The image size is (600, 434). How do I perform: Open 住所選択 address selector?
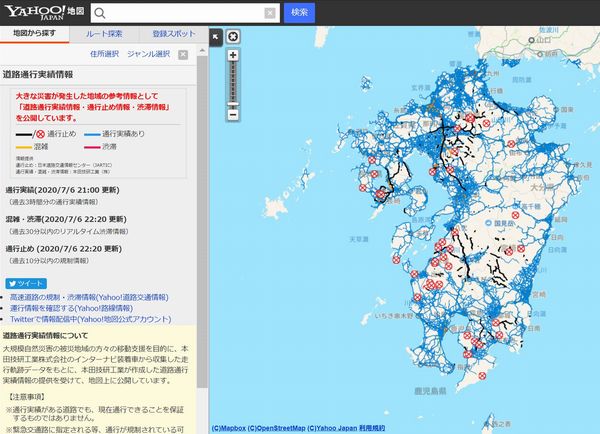click(104, 54)
